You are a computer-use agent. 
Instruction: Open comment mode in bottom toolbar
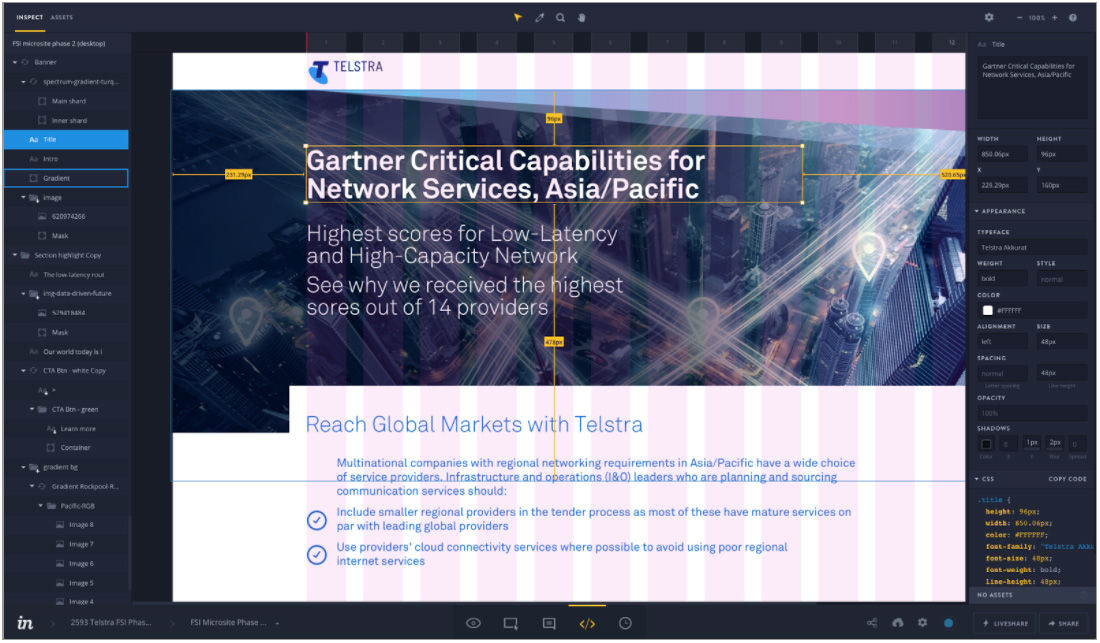[x=549, y=623]
